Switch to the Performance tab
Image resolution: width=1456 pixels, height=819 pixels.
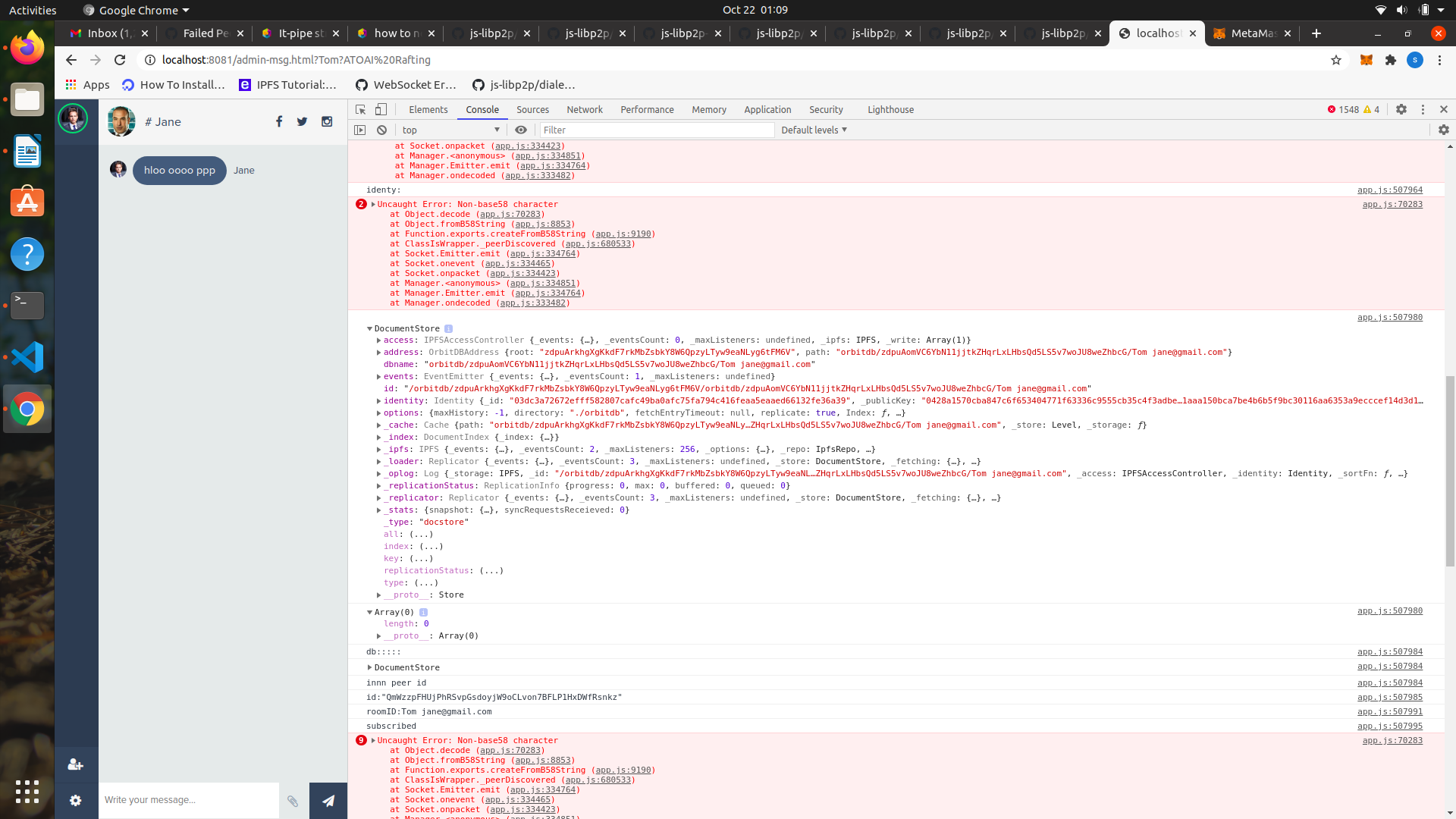click(647, 109)
